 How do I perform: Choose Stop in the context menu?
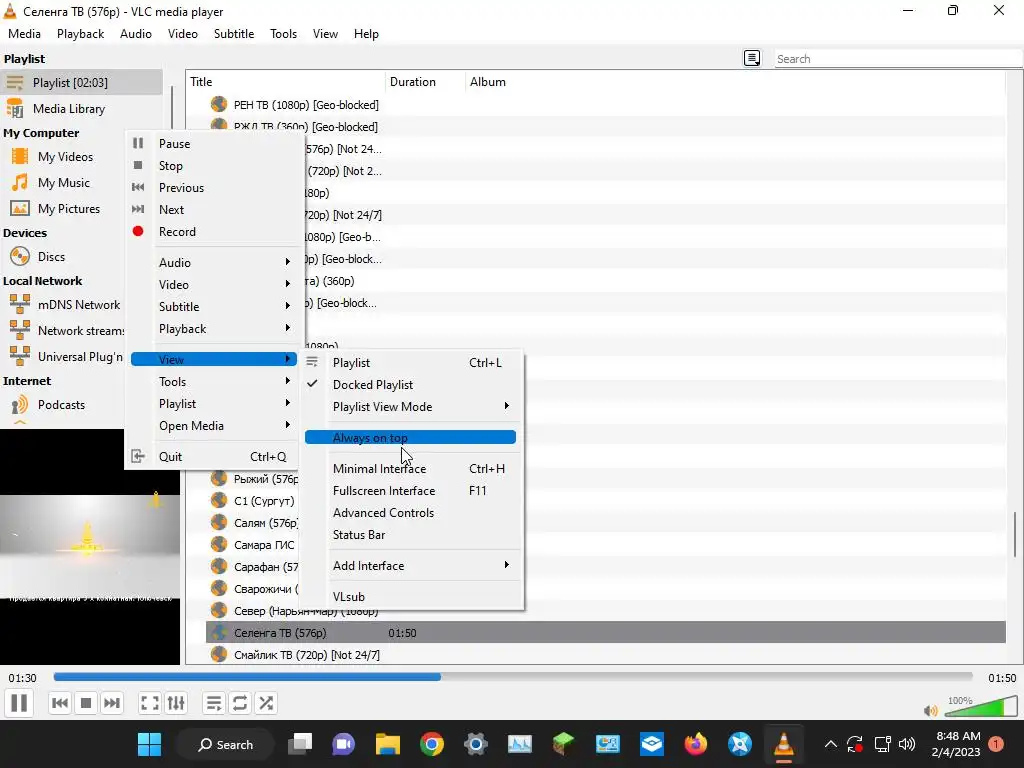214,166
